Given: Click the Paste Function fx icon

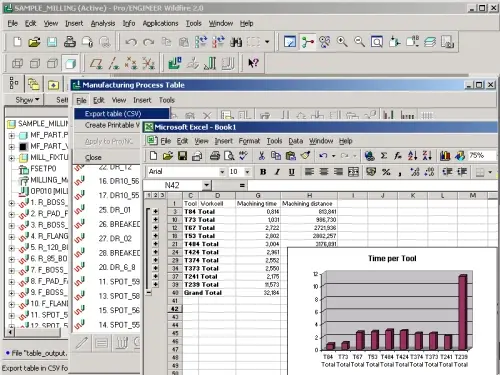Looking at the screenshot, I should (x=398, y=156).
